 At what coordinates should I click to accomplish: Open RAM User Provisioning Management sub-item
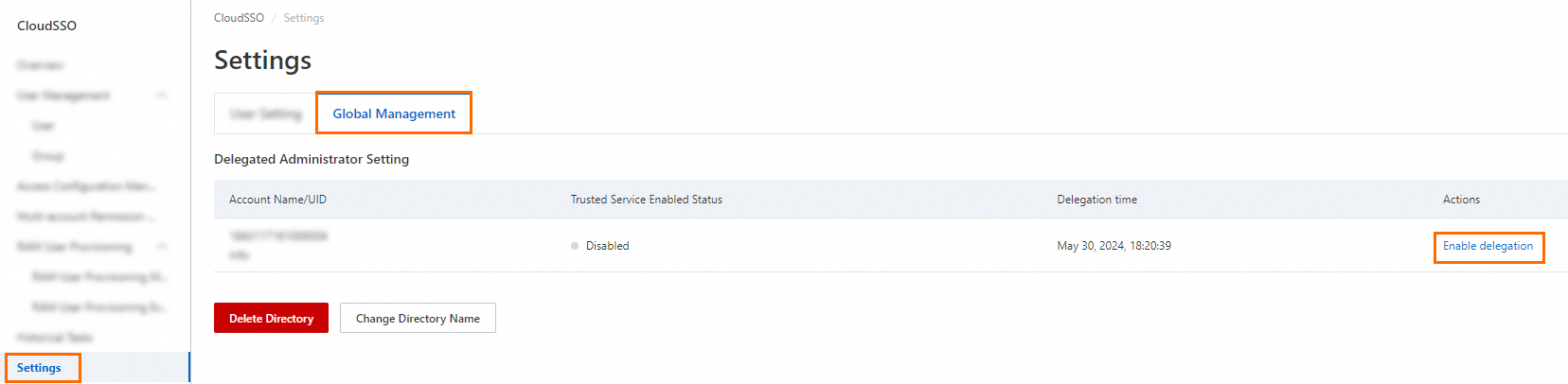pos(99,277)
